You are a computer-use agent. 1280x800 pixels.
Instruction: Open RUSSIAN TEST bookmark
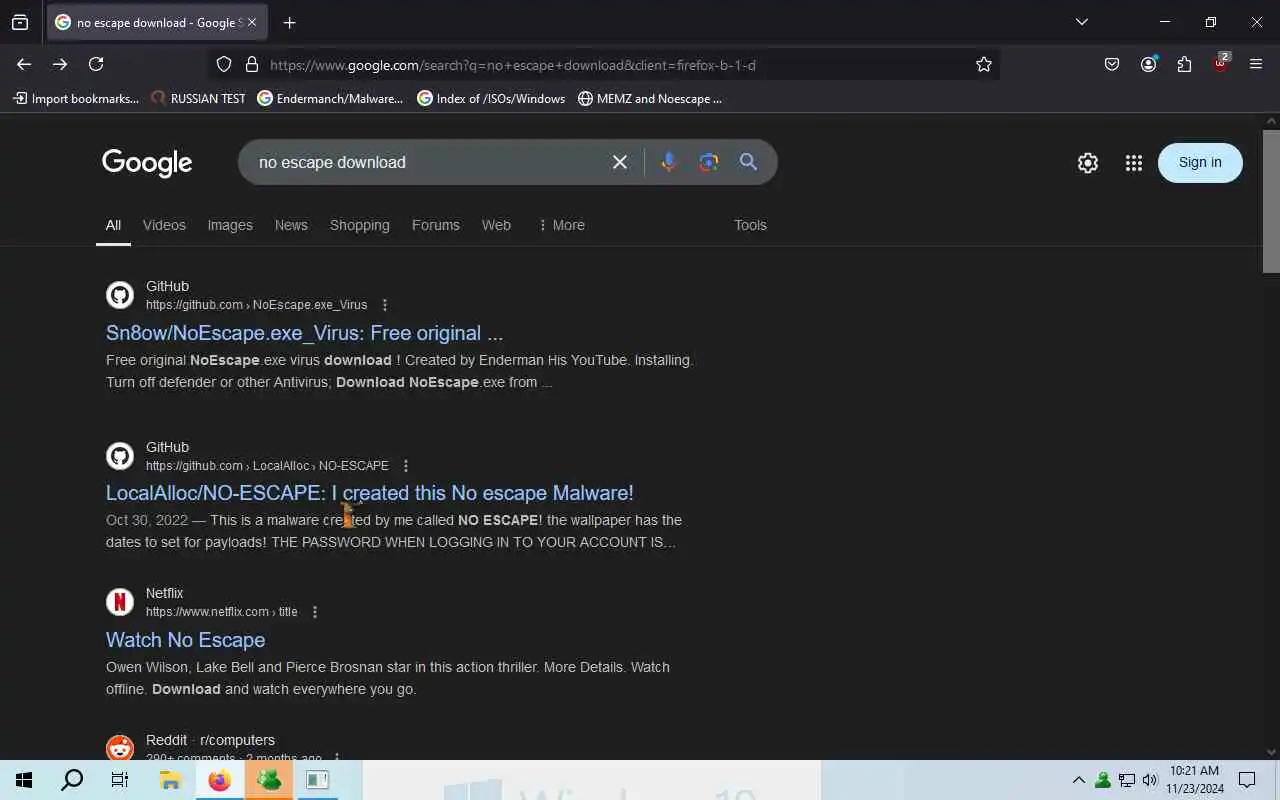coord(198,98)
